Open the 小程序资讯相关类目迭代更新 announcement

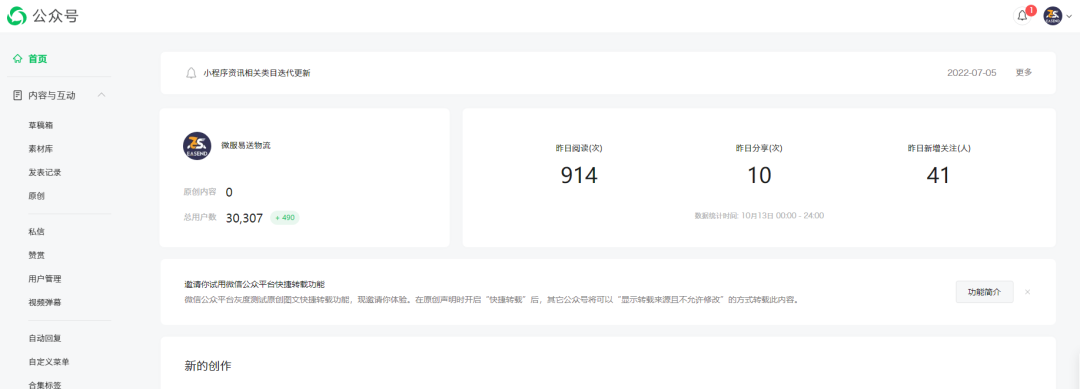[257, 73]
